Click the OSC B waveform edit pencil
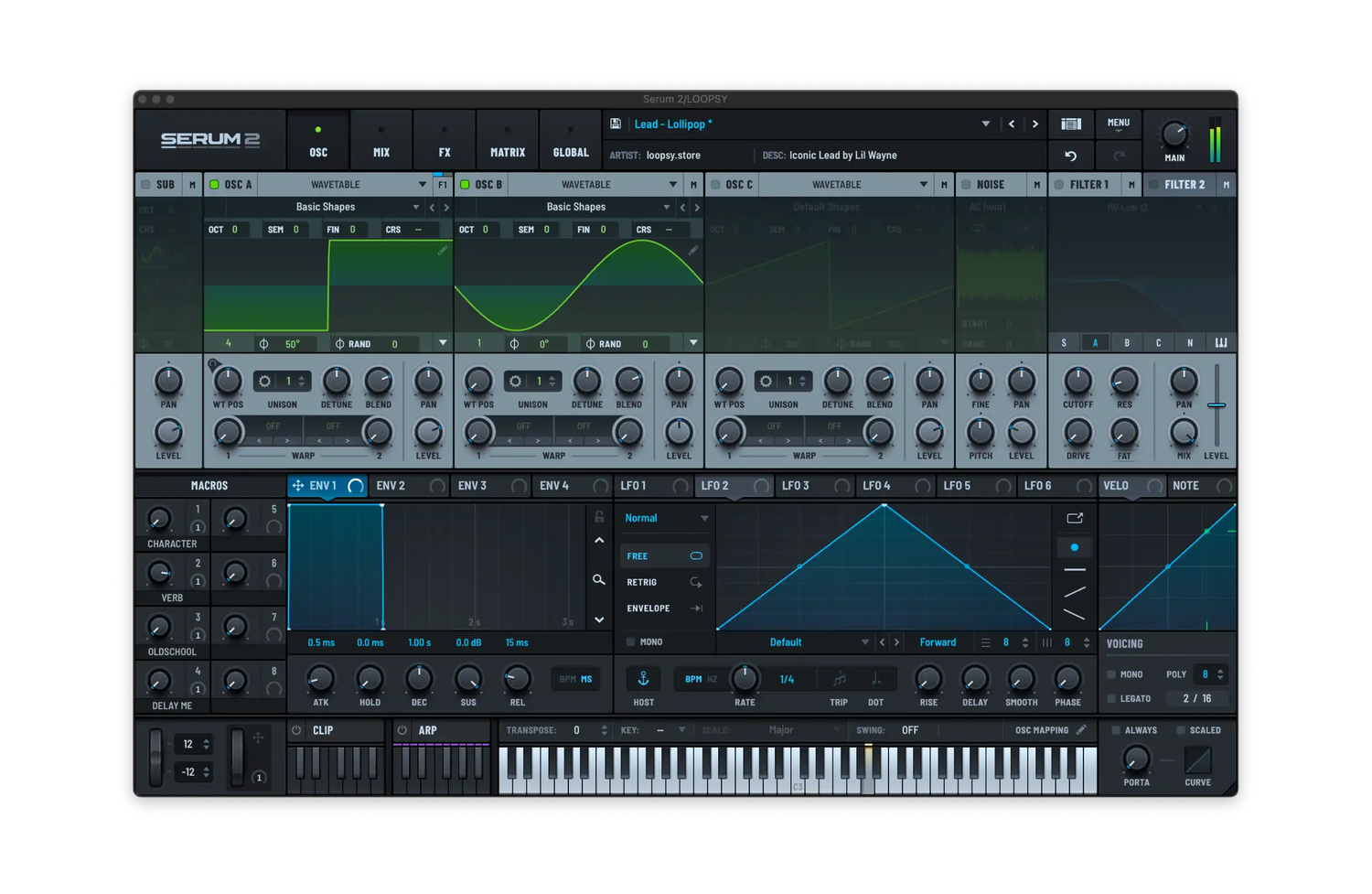Image resolution: width=1372 pixels, height=894 pixels. (x=693, y=250)
